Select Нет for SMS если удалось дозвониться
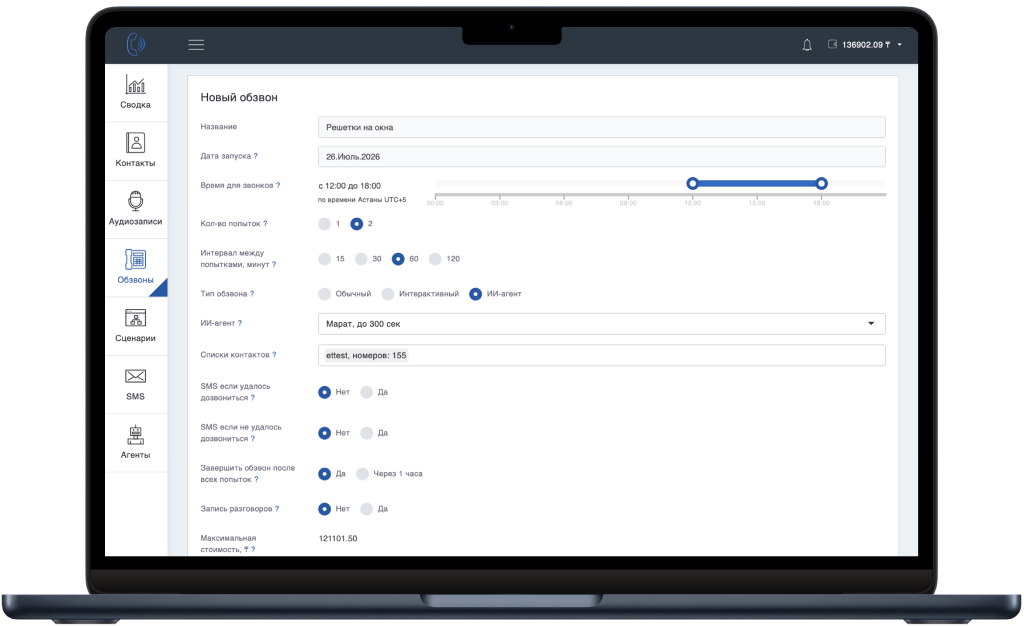This screenshot has width=1024, height=626. [325, 392]
